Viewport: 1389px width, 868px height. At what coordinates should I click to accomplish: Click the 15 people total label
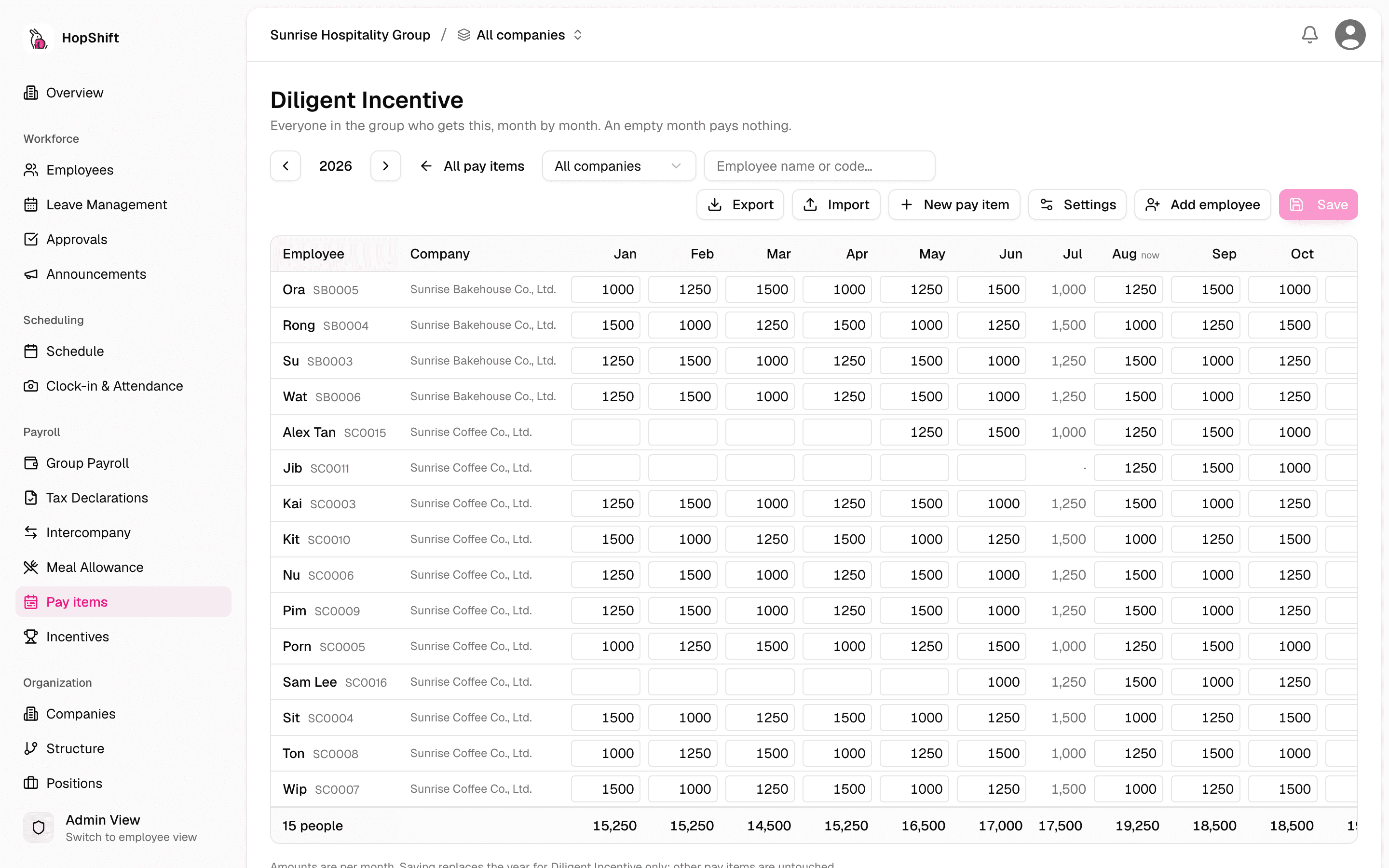pos(312,826)
